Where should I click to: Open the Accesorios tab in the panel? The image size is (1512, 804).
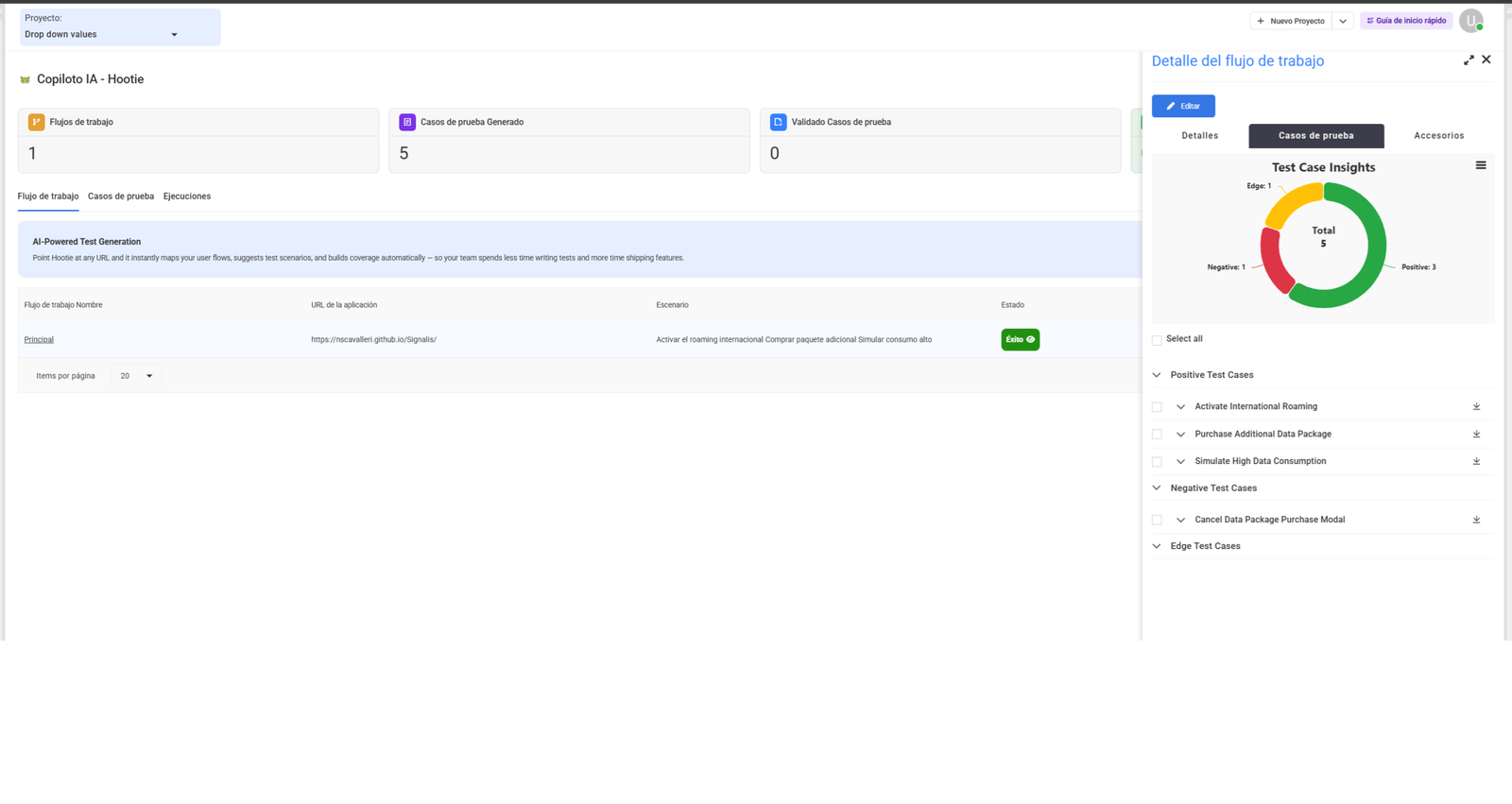coord(1439,136)
